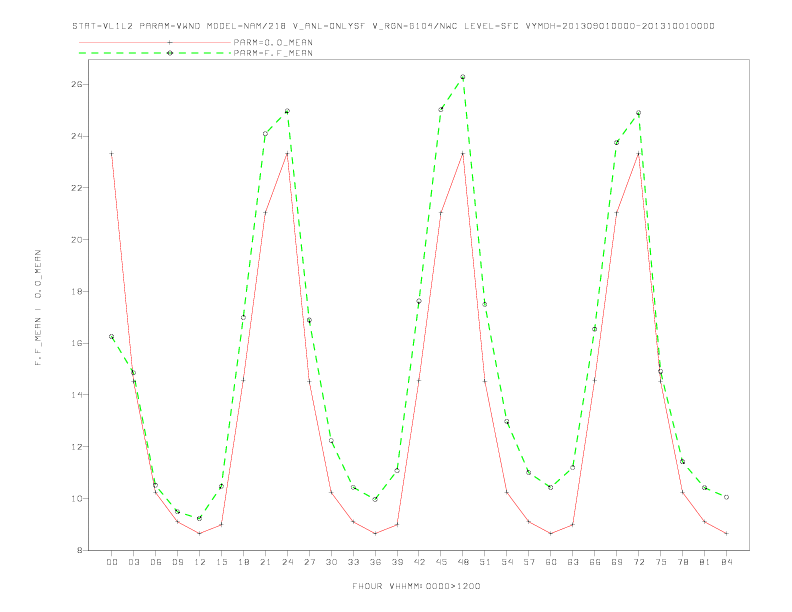Click green F.F_MEAN point at hour 69
This screenshot has height=612, width=792.
point(617,142)
